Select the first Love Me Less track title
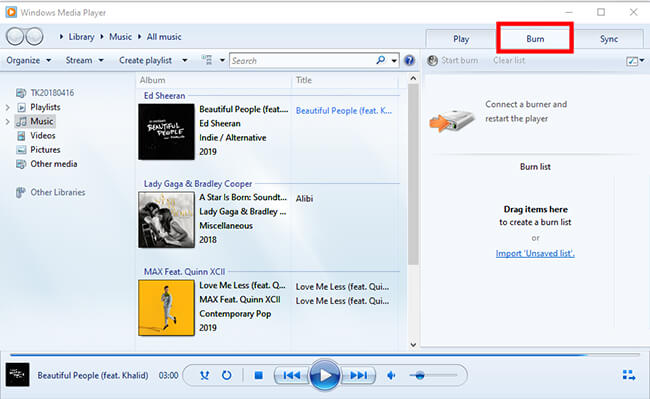Screen dimensions: 650x399 pyautogui.click(x=342, y=287)
